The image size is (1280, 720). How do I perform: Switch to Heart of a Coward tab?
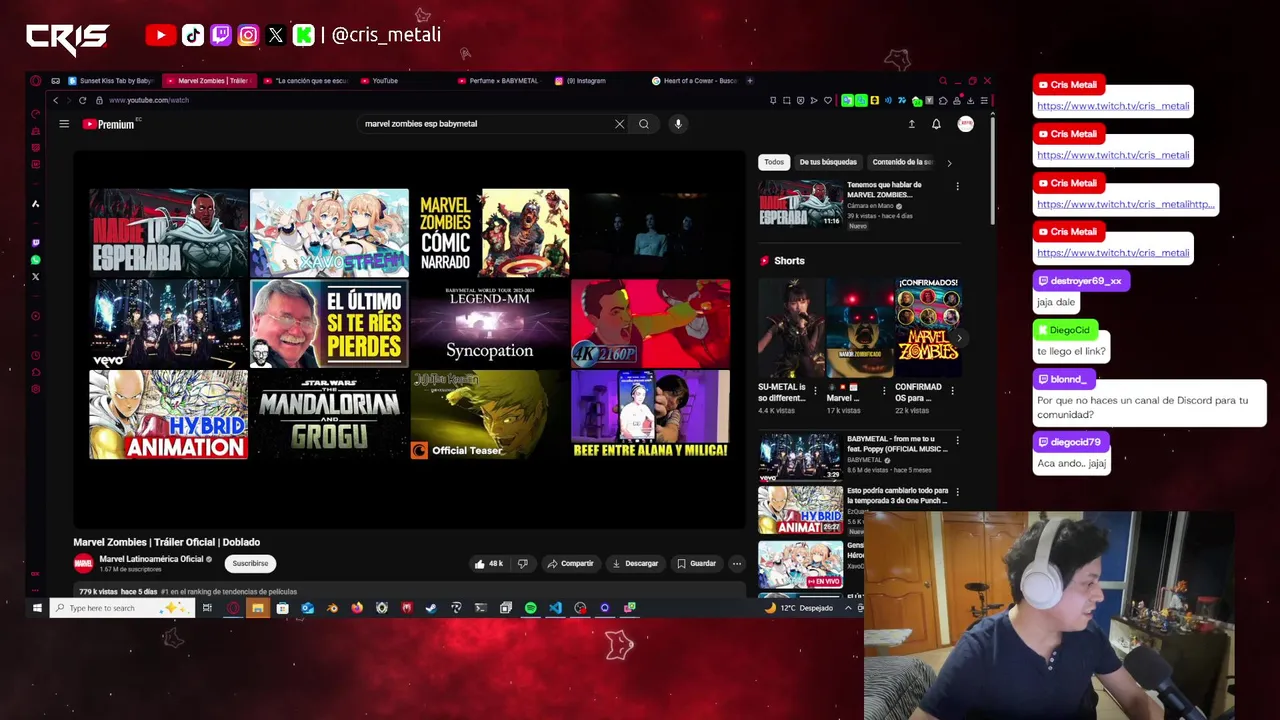695,81
